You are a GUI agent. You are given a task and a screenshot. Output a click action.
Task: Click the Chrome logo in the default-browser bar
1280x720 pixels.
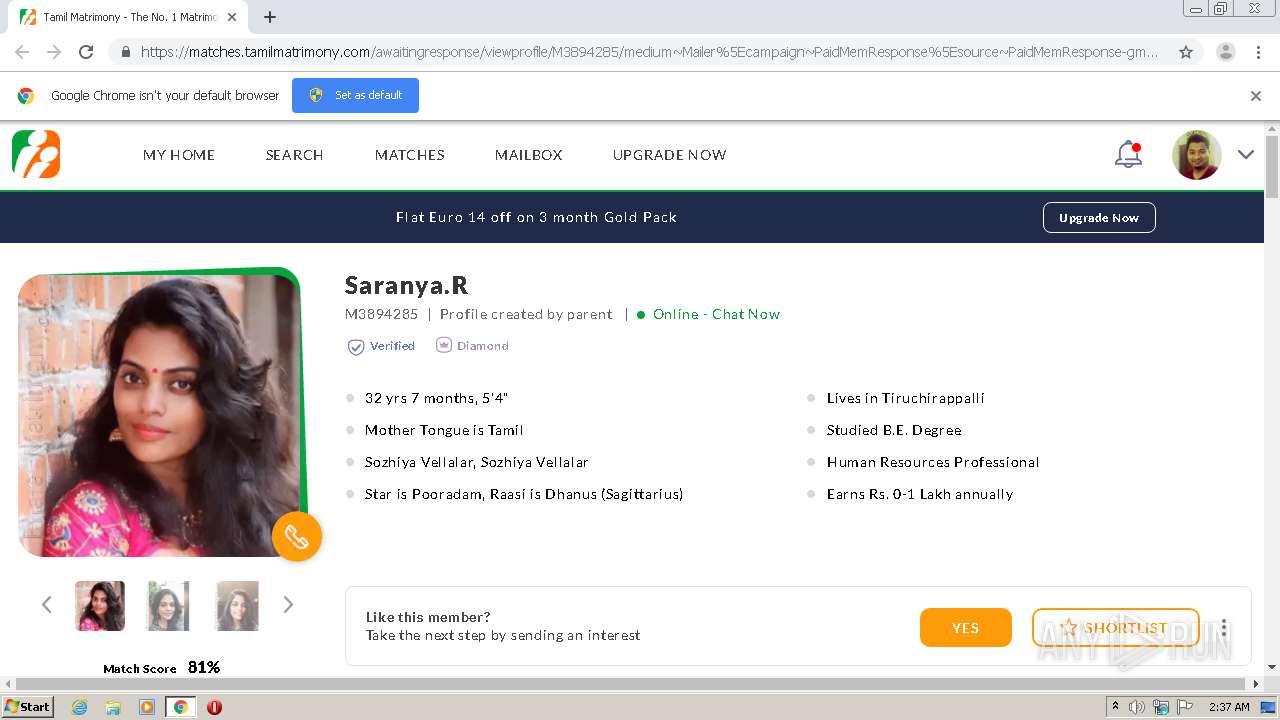coord(26,96)
